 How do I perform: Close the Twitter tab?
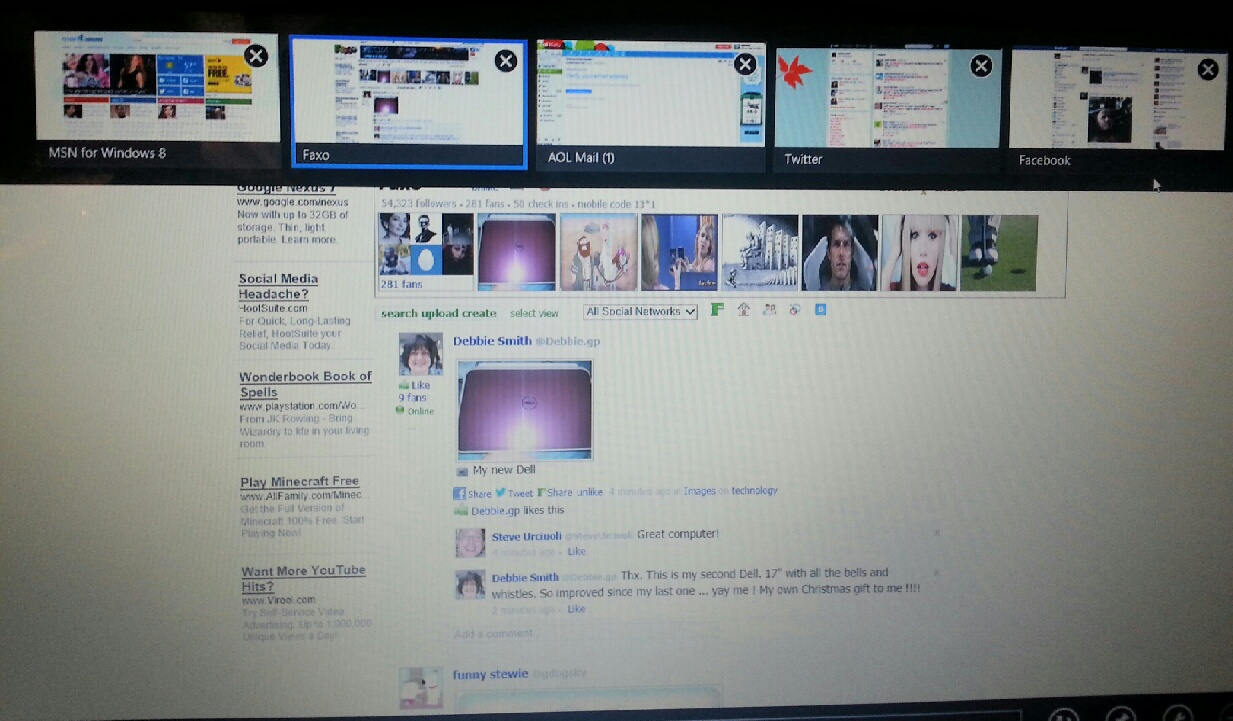(981, 66)
